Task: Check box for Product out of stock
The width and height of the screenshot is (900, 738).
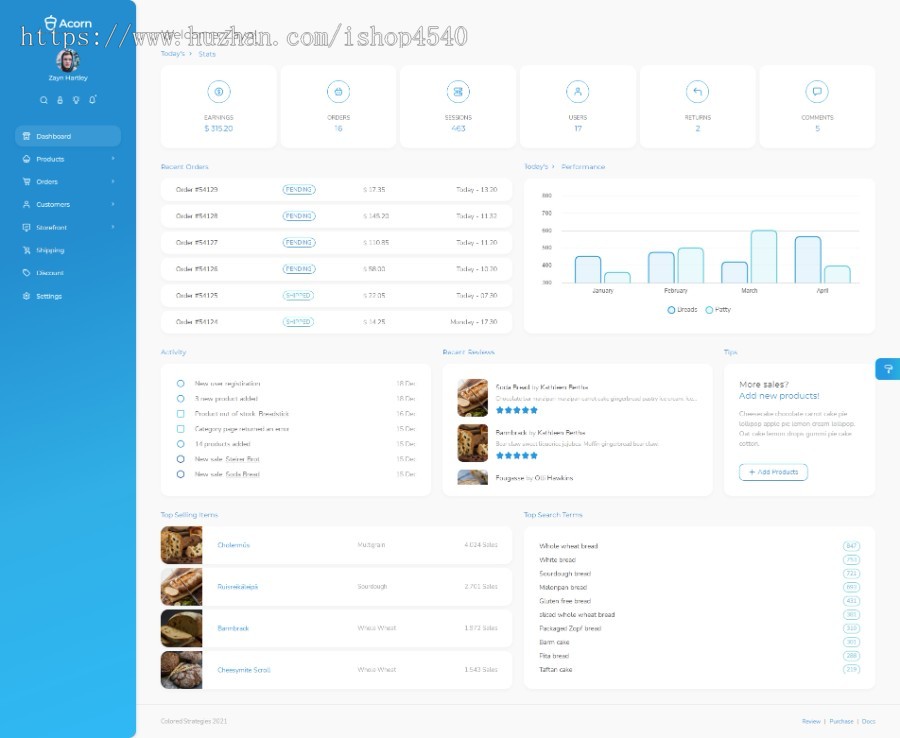Action: click(181, 414)
